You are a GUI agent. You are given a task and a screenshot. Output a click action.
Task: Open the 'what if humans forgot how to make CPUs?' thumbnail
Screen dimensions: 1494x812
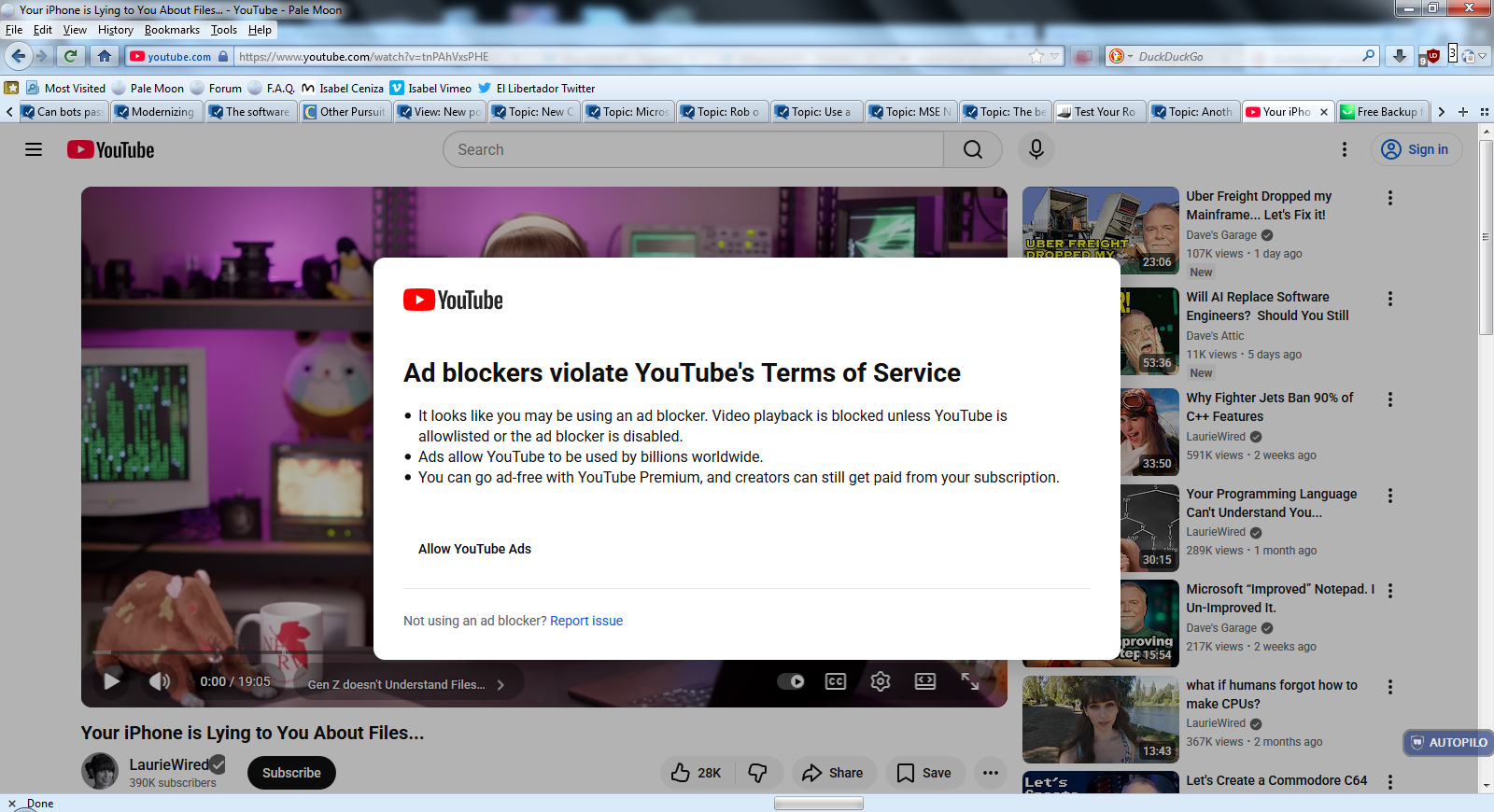tap(1101, 720)
